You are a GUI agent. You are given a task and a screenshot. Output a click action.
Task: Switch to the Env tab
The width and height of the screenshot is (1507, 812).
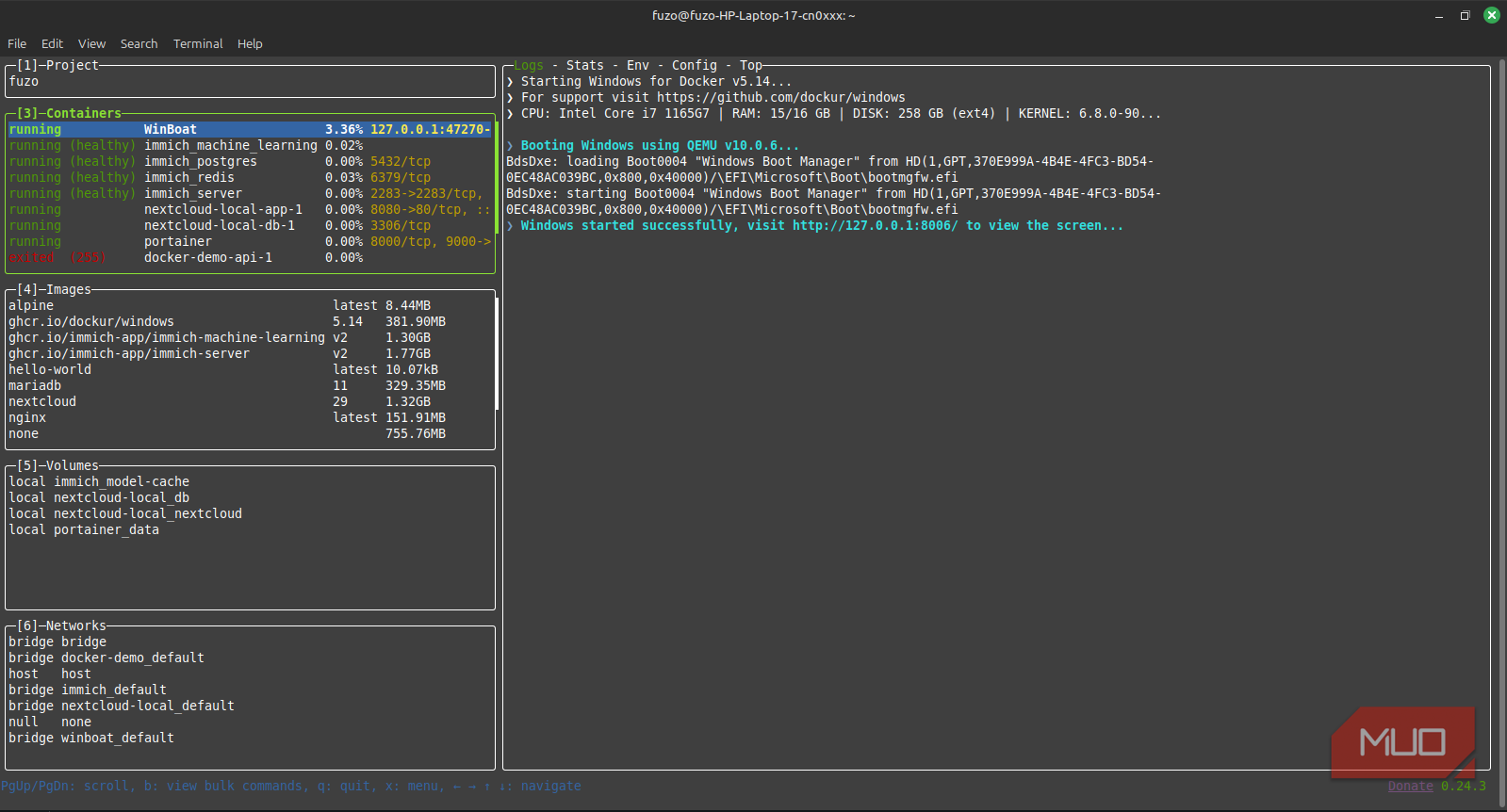pyautogui.click(x=638, y=66)
